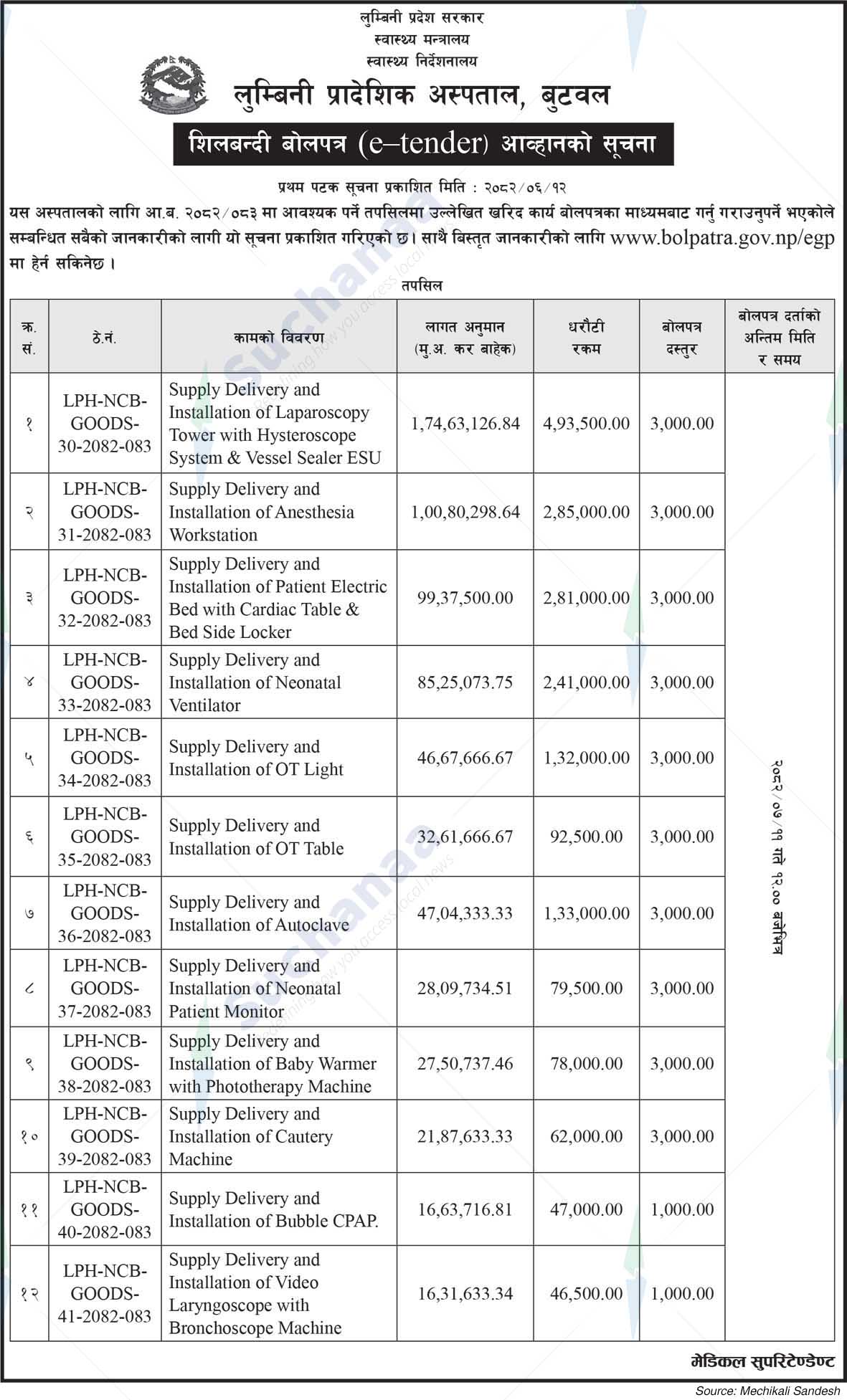Select the Bubble CPAP bid fee 1,000.00
The image size is (847, 1400).
click(x=681, y=1209)
